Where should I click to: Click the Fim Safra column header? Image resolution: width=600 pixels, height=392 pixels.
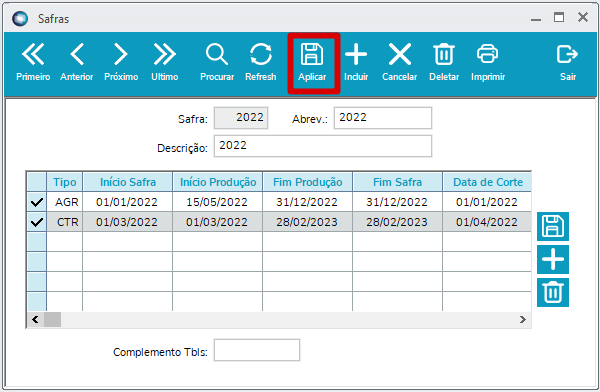click(398, 182)
